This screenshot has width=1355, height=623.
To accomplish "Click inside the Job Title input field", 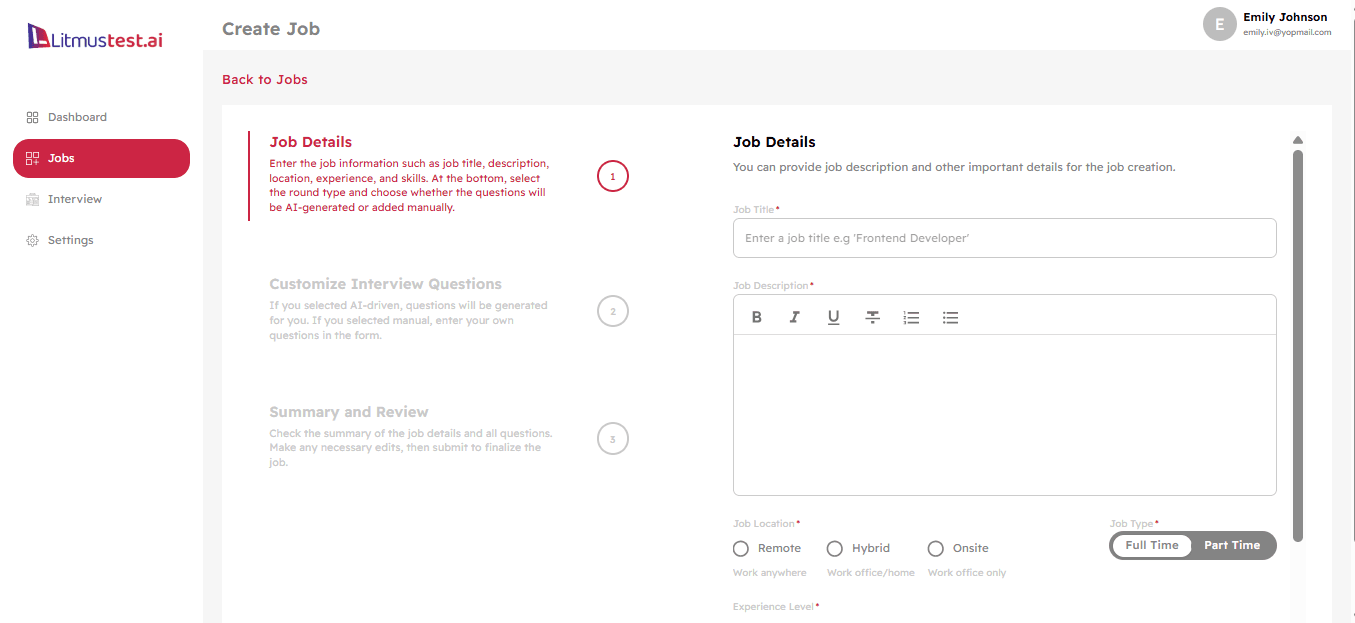I will [1004, 238].
